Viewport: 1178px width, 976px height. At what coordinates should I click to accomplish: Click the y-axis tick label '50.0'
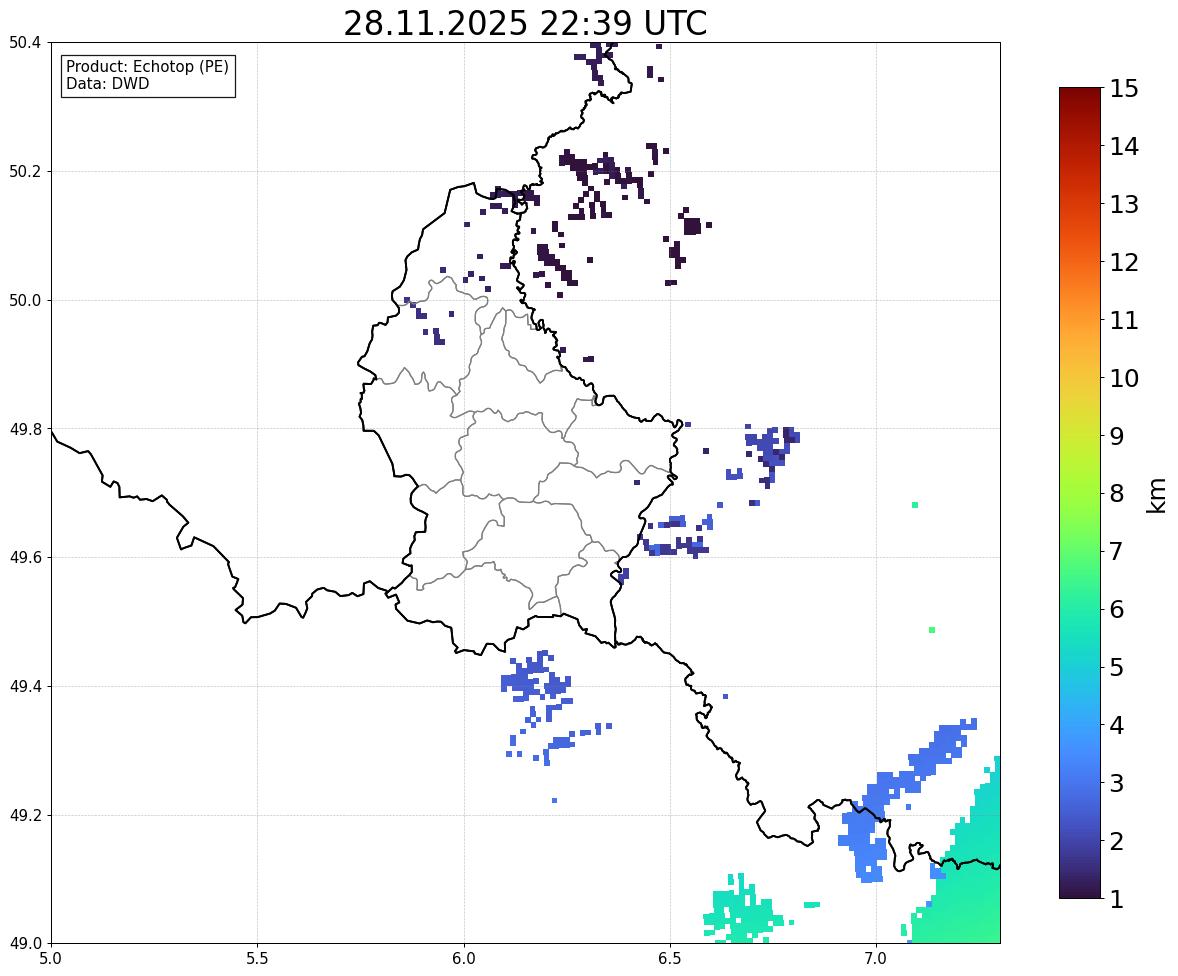23,301
